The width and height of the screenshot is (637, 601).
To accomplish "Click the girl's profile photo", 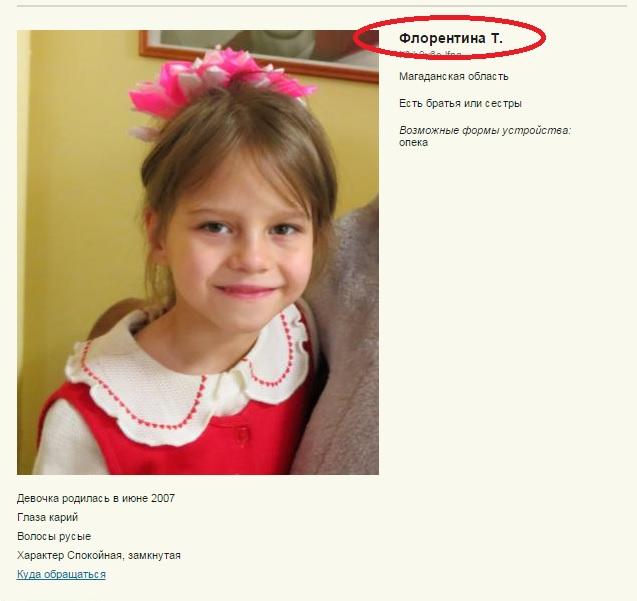I will point(198,252).
